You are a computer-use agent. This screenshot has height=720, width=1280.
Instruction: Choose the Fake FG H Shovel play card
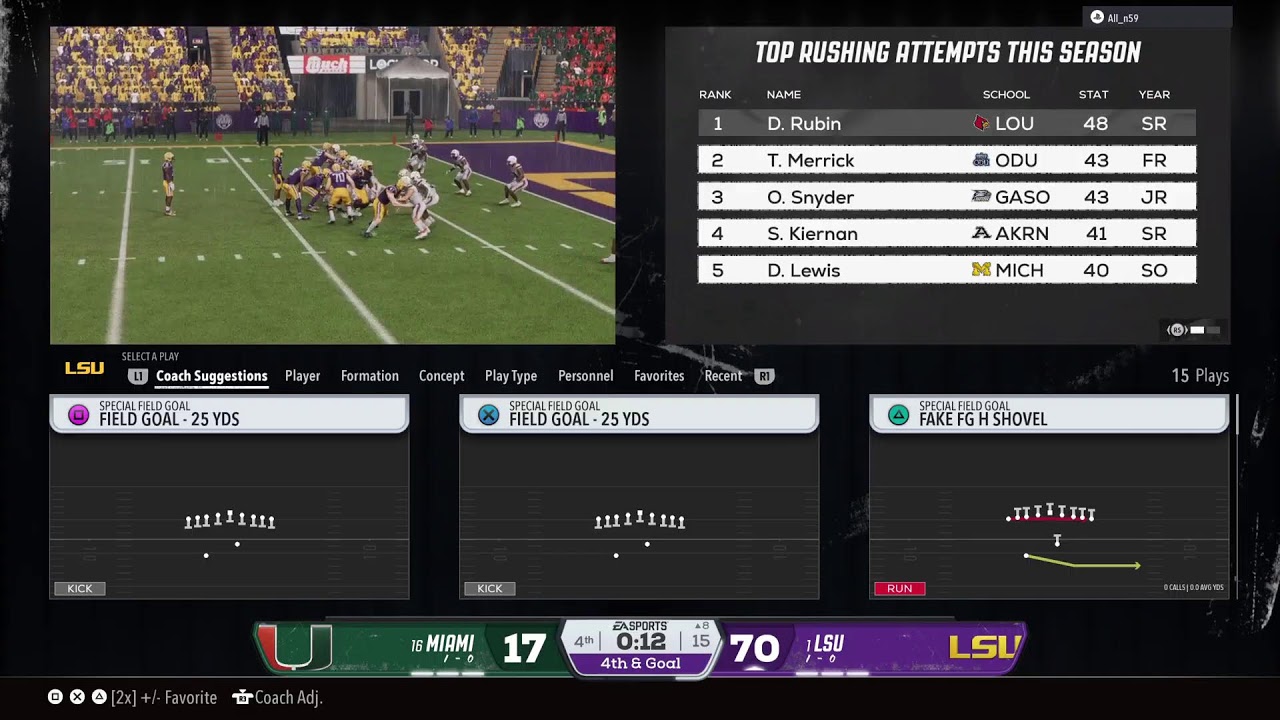1049,497
